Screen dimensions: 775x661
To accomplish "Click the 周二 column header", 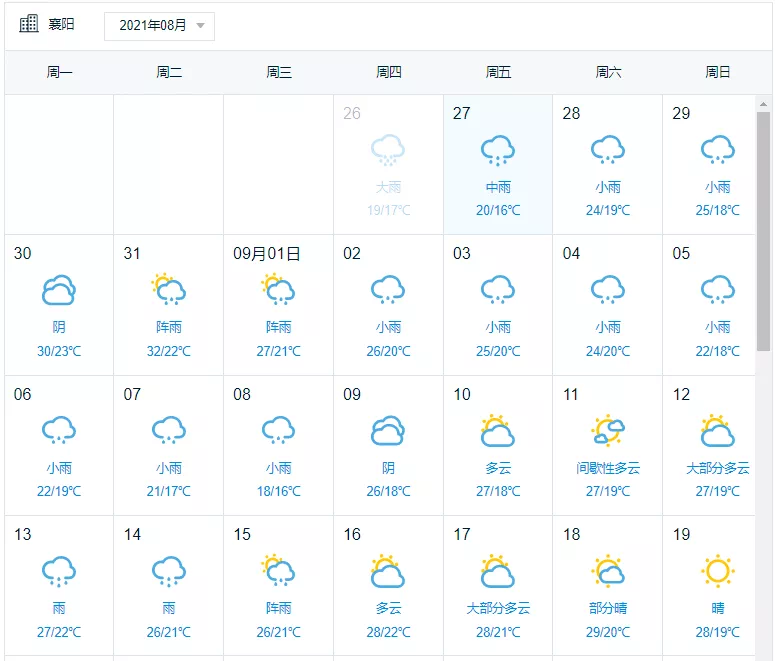I will [x=169, y=72].
